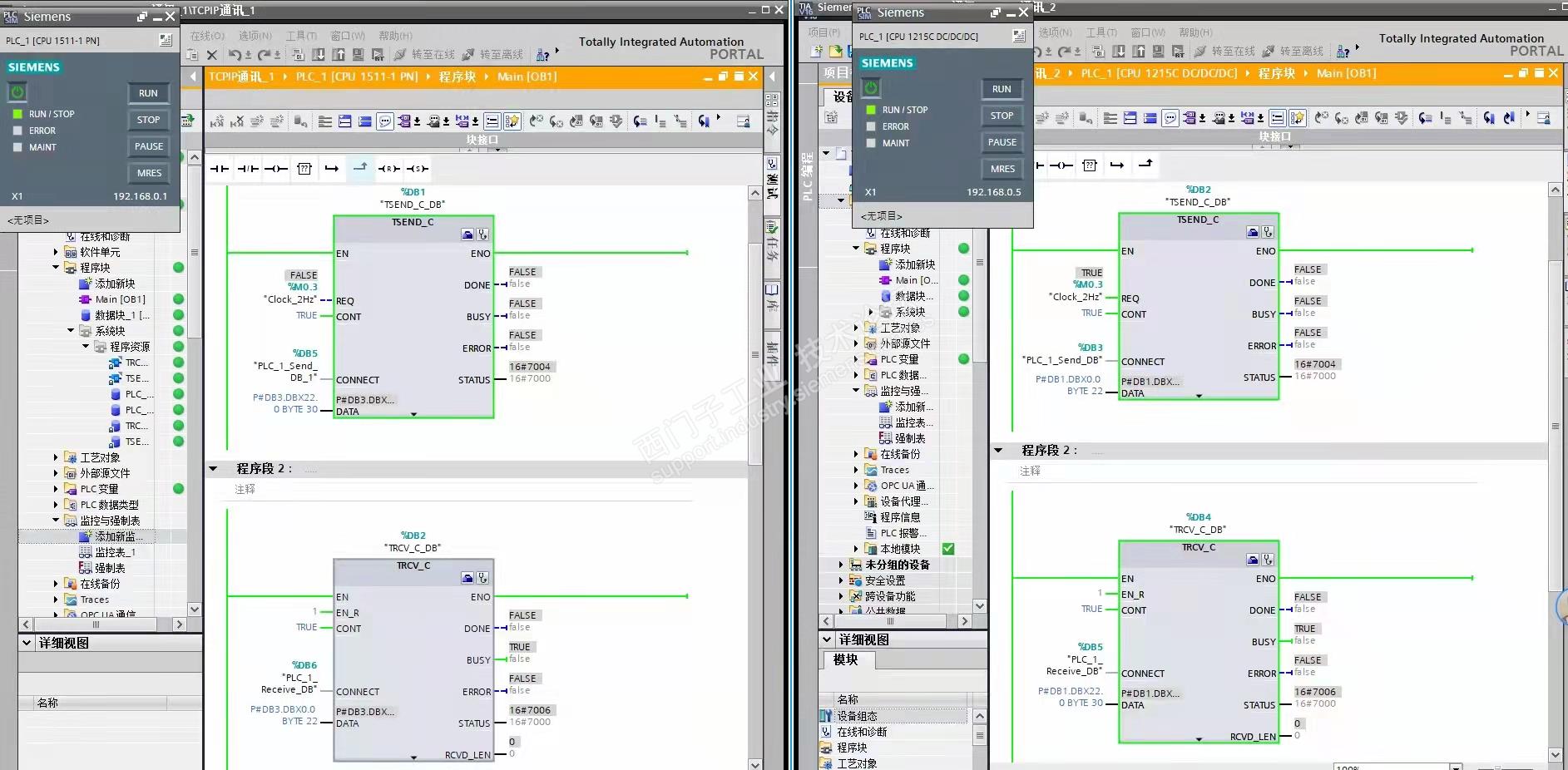Click download to device in the left window toolbar
This screenshot has height=770, width=1568.
[x=319, y=55]
